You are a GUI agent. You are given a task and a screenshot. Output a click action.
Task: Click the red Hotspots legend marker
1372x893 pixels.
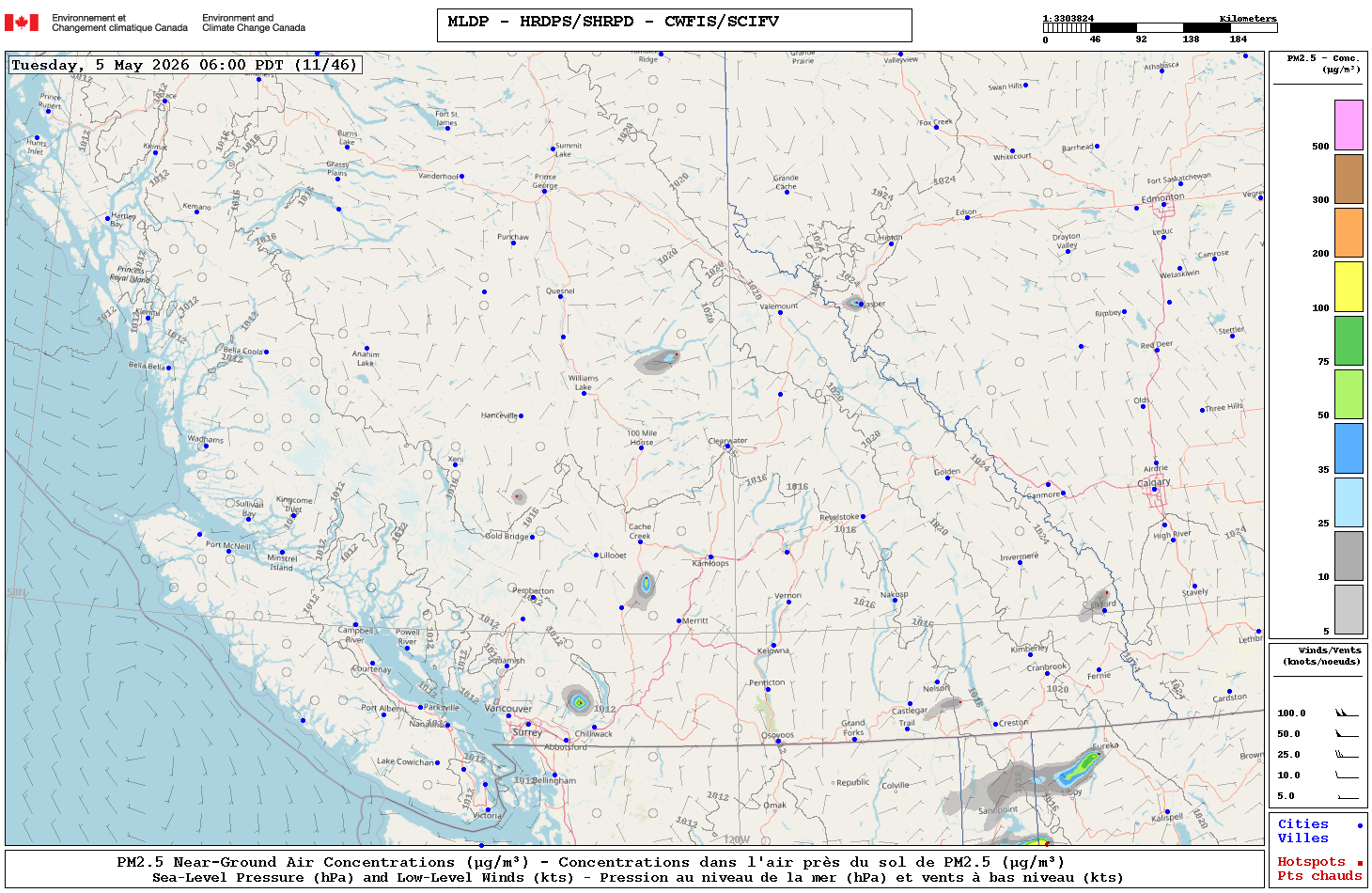(x=1360, y=863)
